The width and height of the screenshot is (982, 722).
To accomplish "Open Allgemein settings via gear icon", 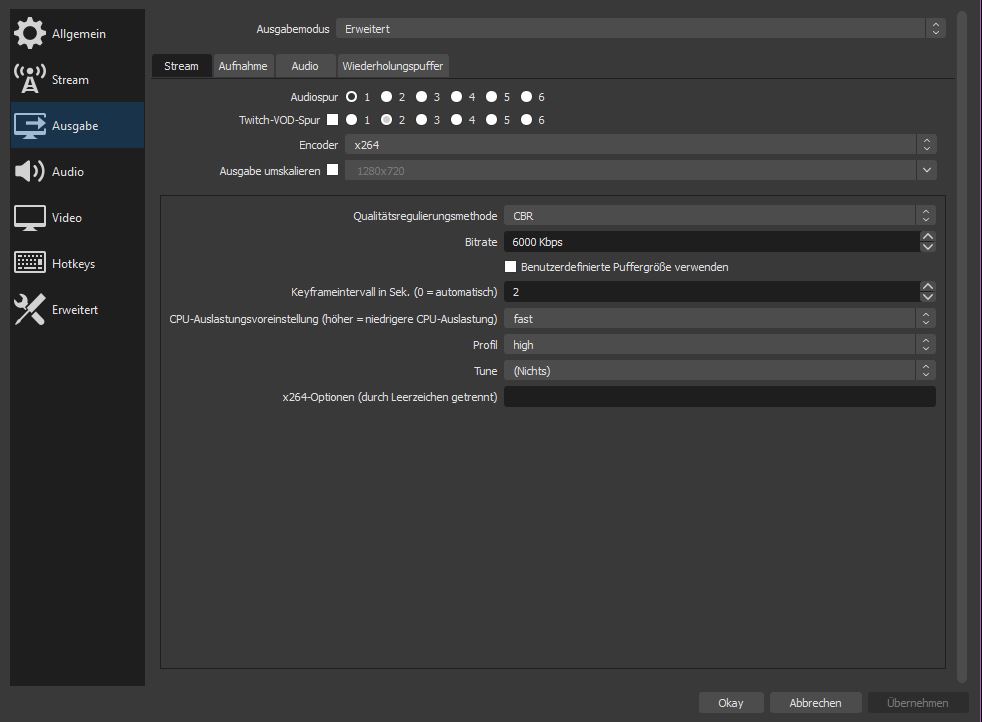I will click(30, 34).
